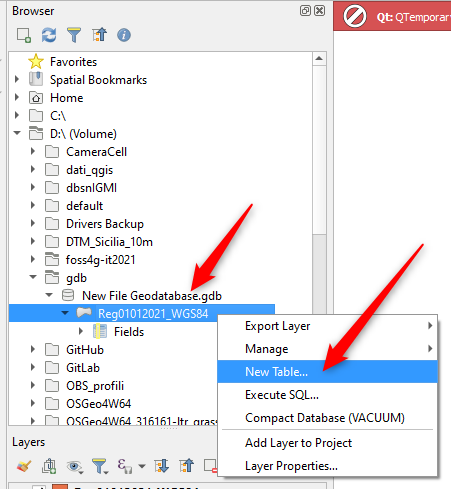Click the Collapse All browser icon
This screenshot has width=451, height=489.
99,35
